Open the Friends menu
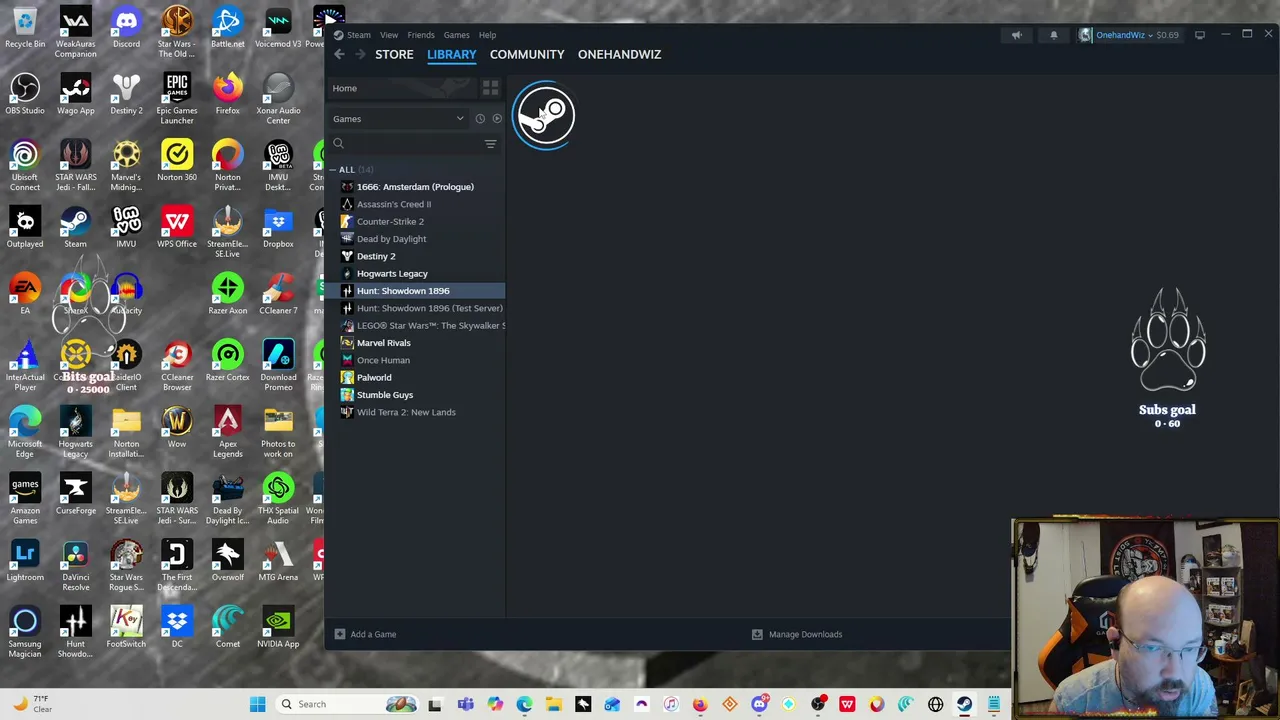 [421, 35]
